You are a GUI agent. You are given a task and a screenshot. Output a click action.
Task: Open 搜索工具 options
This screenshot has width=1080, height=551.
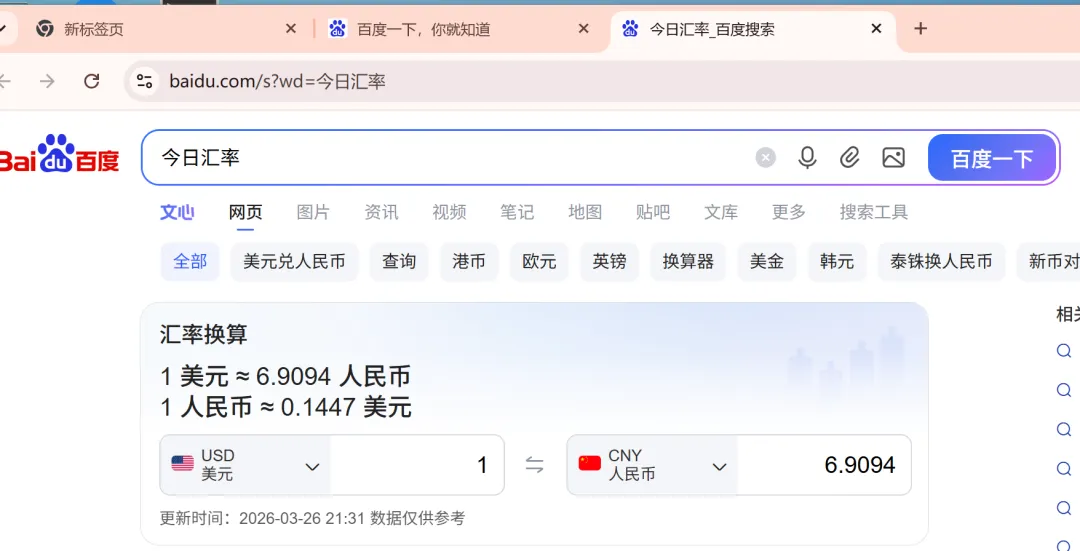point(873,212)
